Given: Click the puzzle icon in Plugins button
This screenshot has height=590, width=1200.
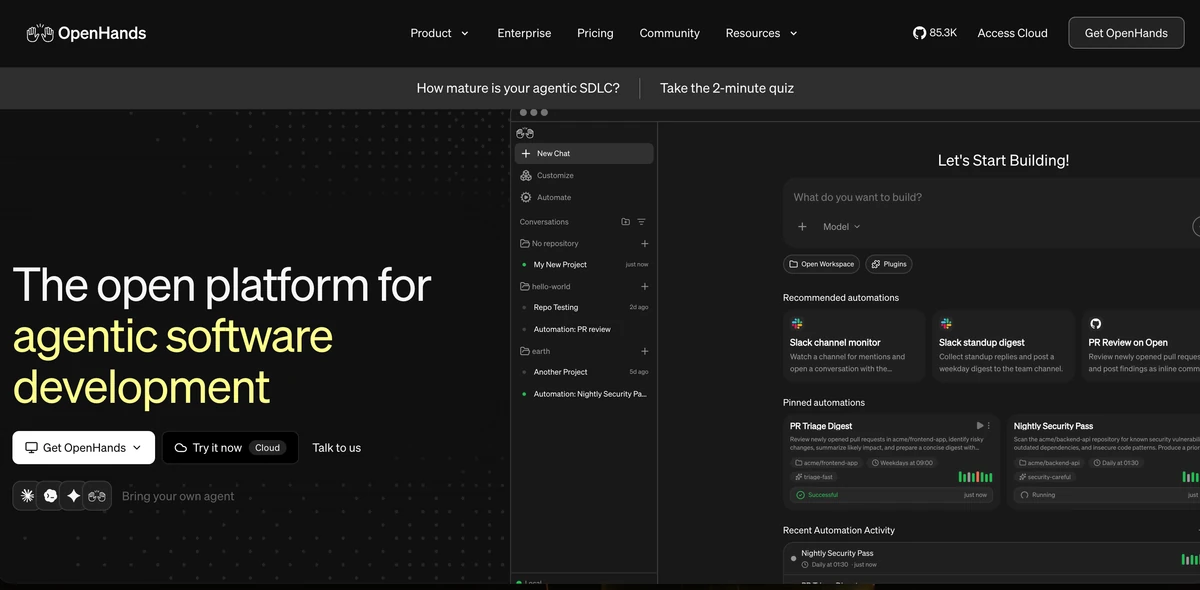Looking at the screenshot, I should point(875,264).
